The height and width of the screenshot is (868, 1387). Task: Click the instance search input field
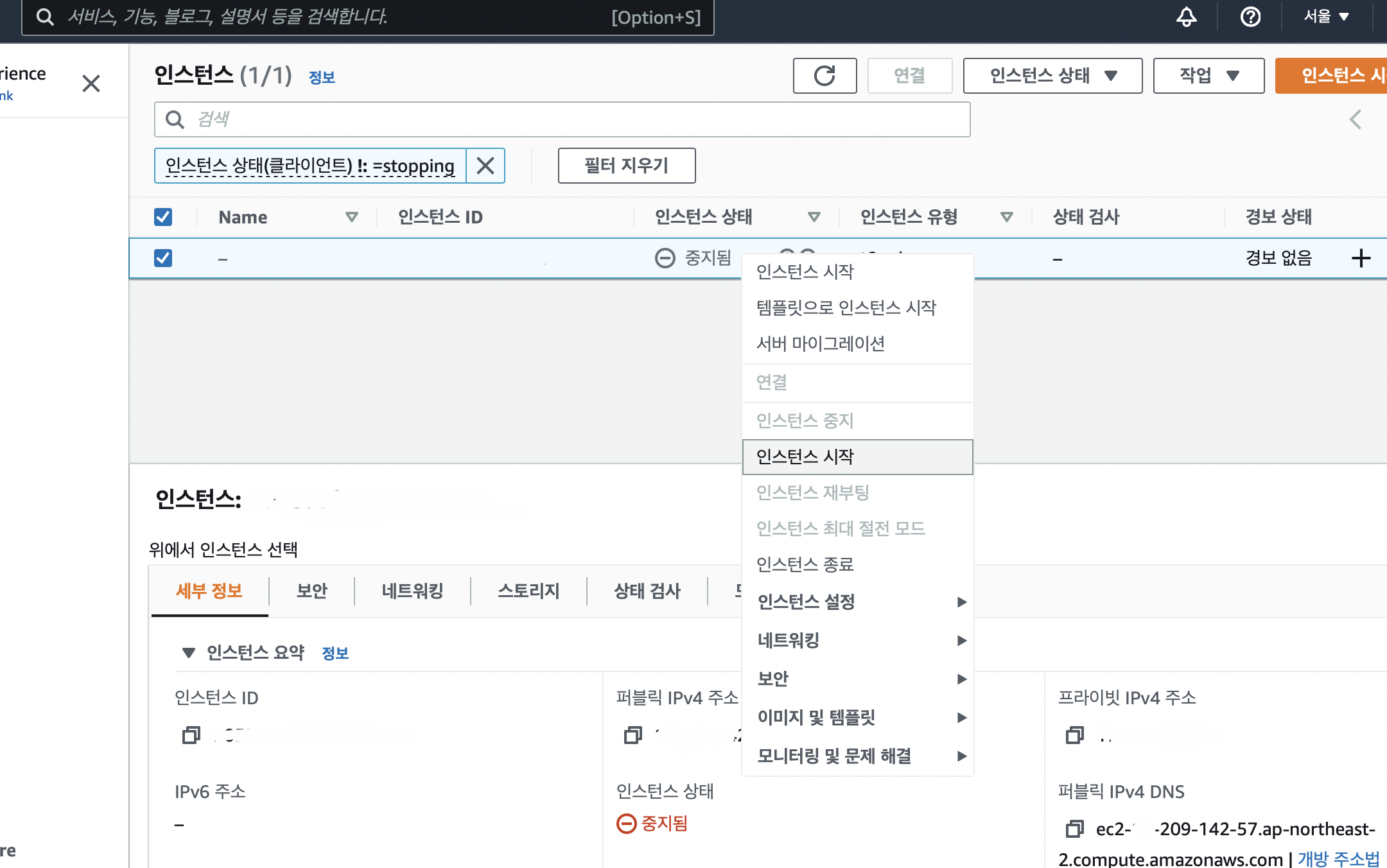coord(562,119)
